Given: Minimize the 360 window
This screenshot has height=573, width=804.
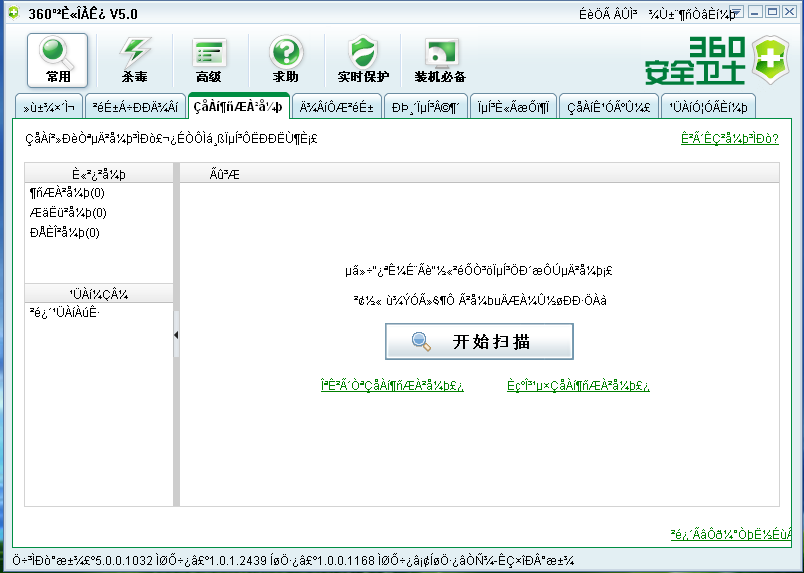Looking at the screenshot, I should click(x=755, y=12).
